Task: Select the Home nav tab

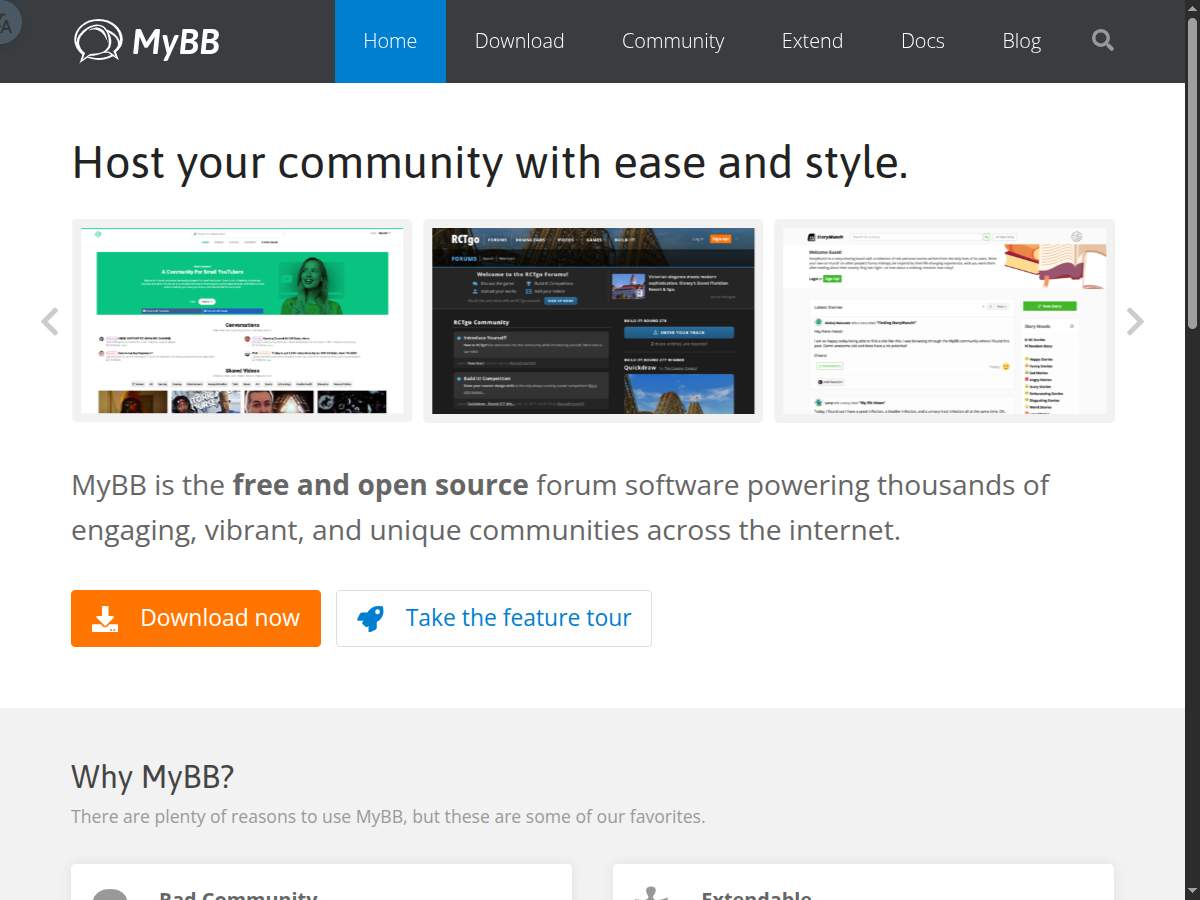Action: tap(390, 41)
